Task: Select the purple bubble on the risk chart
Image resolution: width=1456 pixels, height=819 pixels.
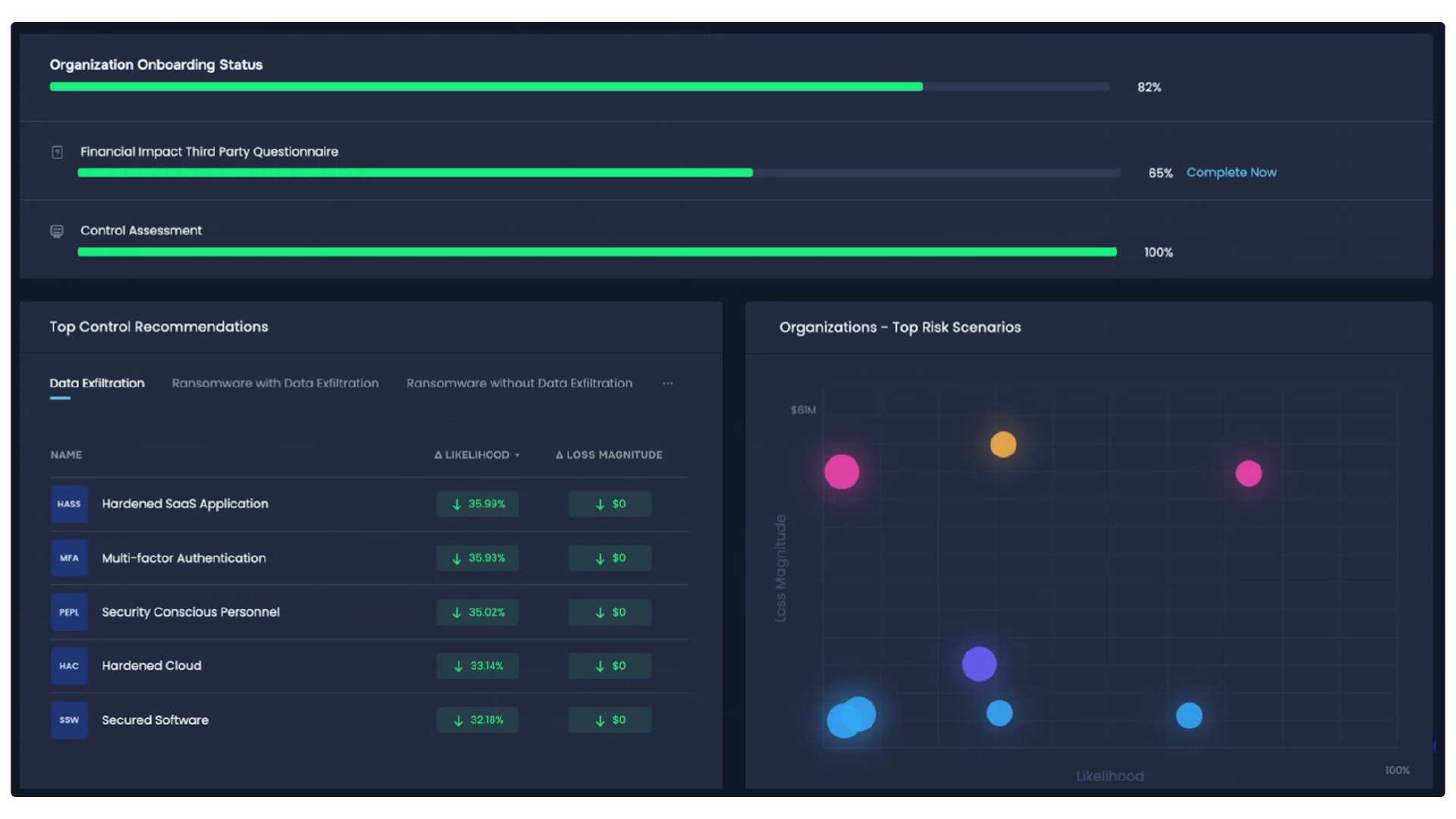Action: 979,664
